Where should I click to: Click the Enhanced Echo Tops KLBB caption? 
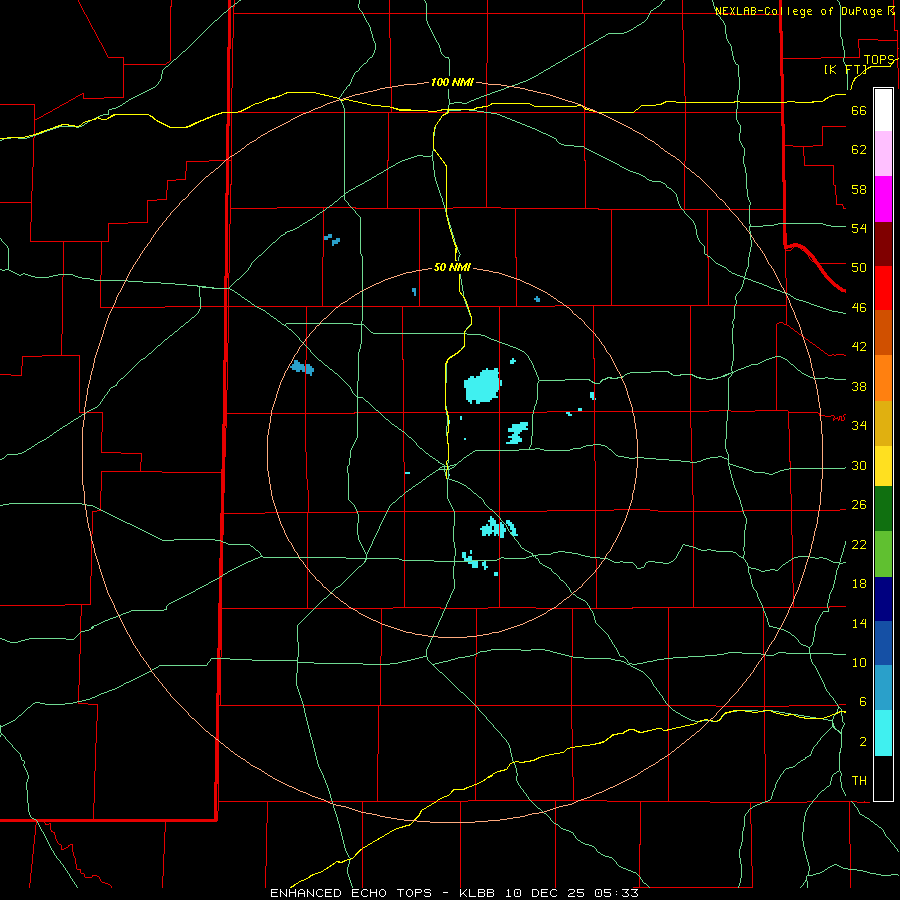click(x=454, y=893)
